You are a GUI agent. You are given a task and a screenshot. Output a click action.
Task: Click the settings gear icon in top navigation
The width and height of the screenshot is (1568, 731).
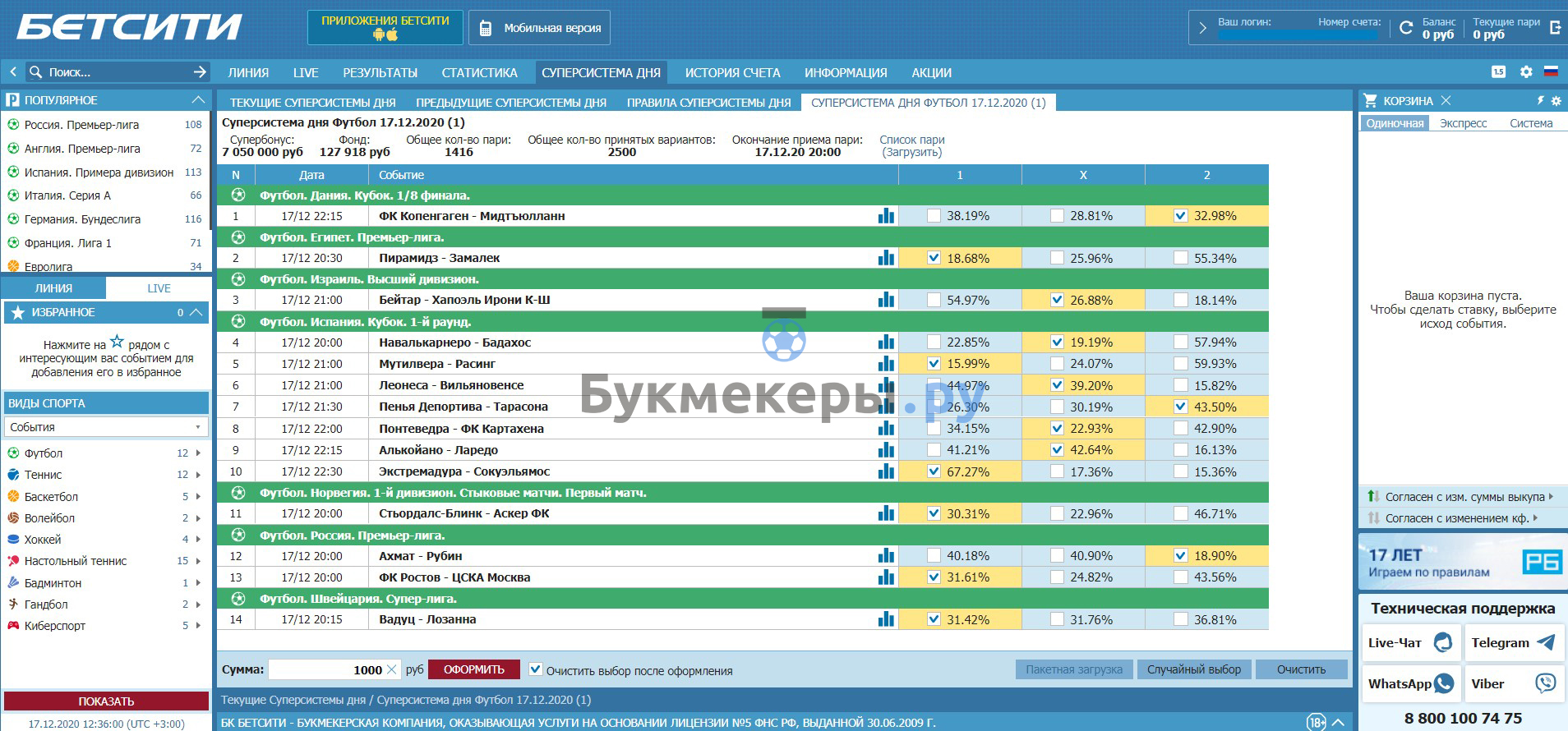(x=1526, y=72)
